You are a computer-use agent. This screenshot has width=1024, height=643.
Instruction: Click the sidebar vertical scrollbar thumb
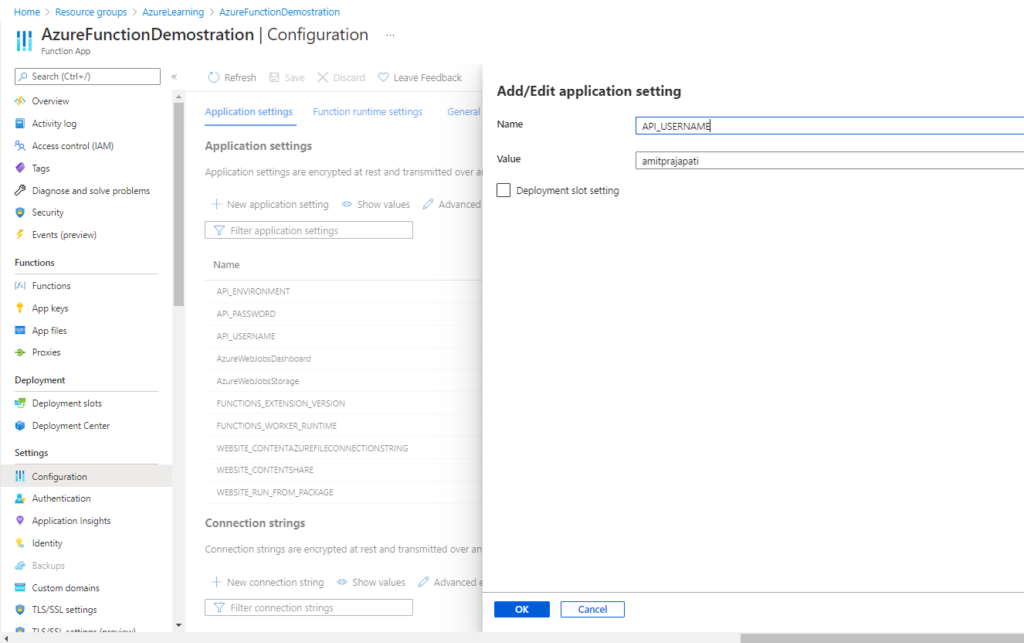click(179, 204)
